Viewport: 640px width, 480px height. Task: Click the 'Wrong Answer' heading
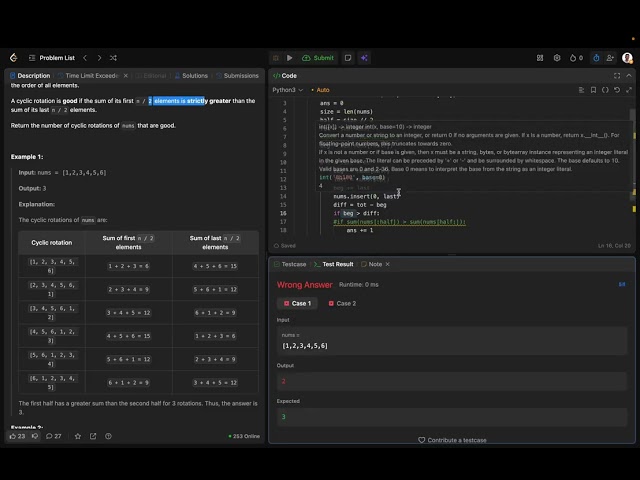tap(305, 284)
